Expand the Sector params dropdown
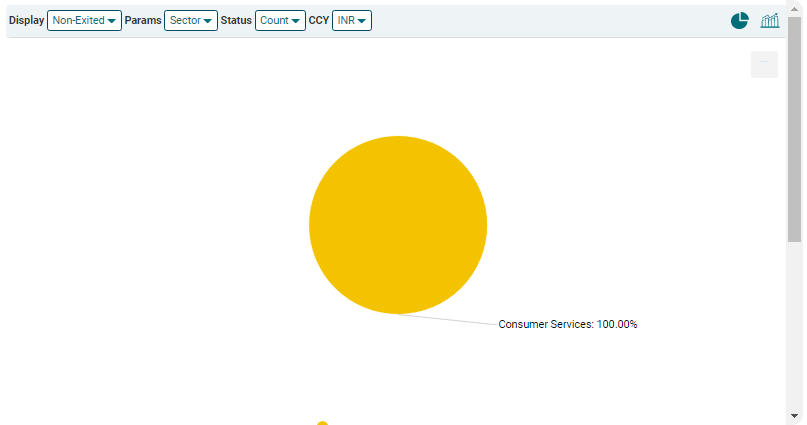 click(190, 21)
